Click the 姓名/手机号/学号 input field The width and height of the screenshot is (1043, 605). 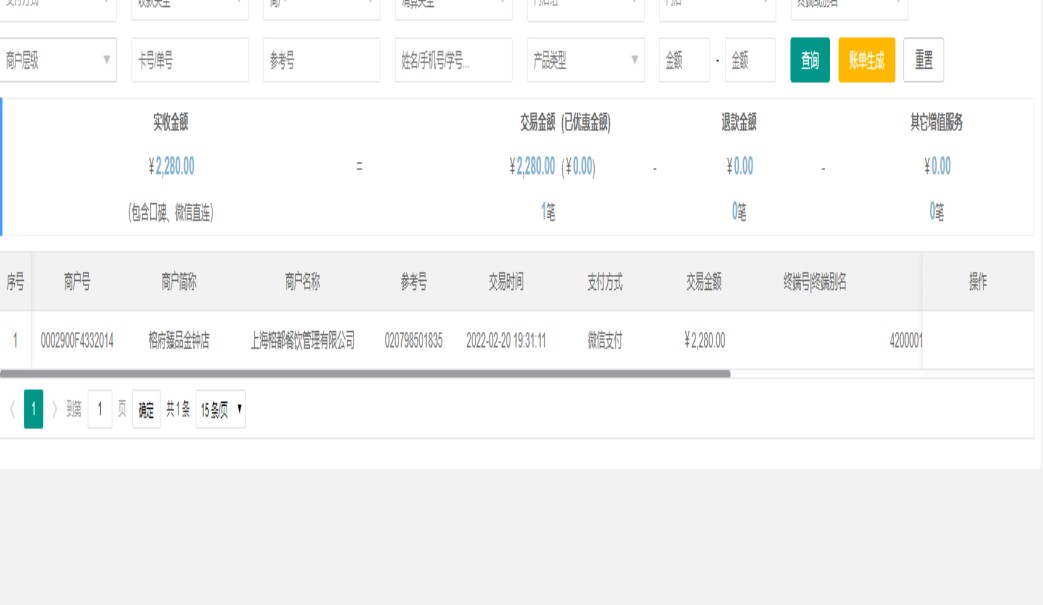pos(453,61)
